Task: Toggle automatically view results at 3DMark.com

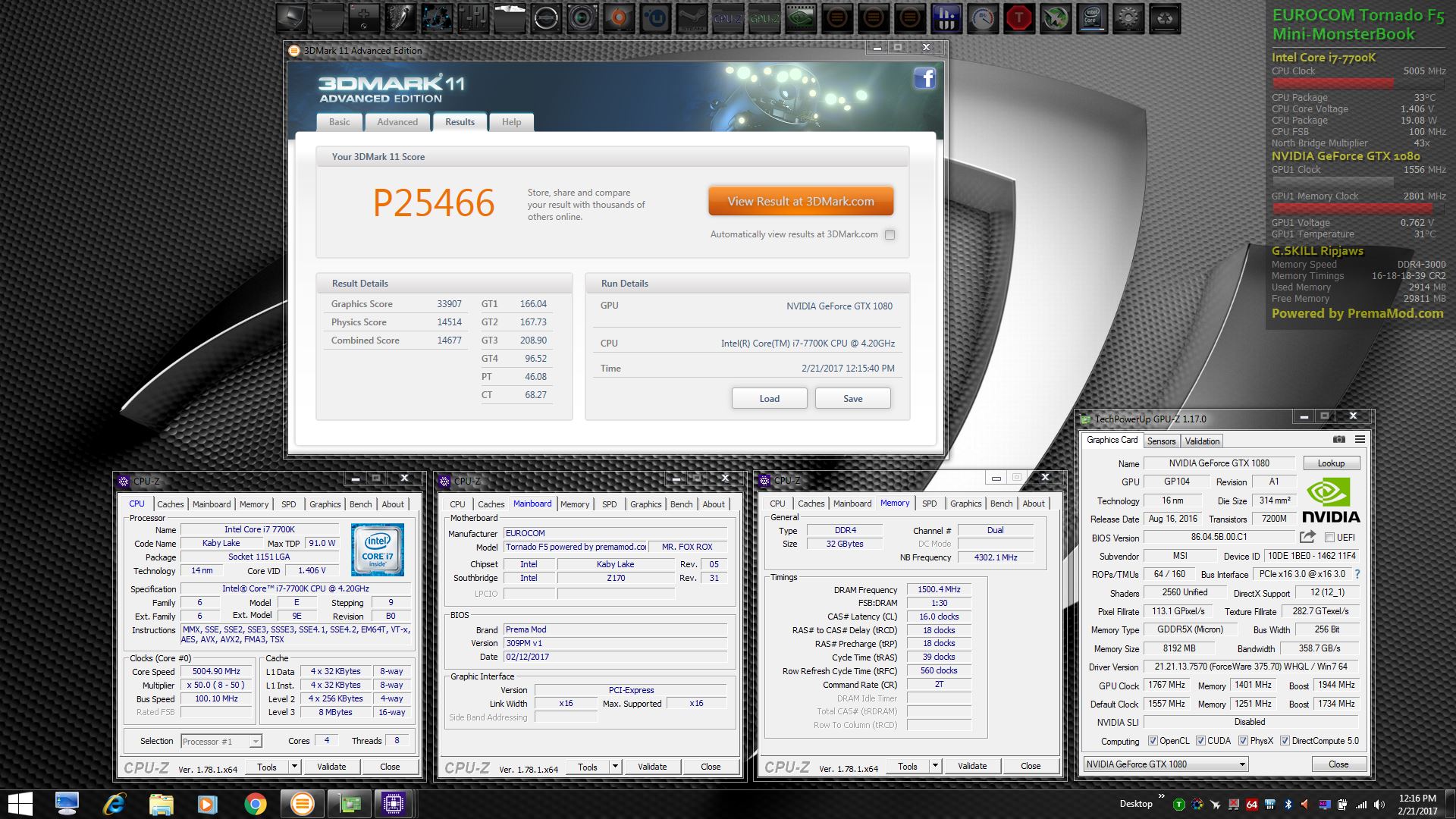Action: 890,234
